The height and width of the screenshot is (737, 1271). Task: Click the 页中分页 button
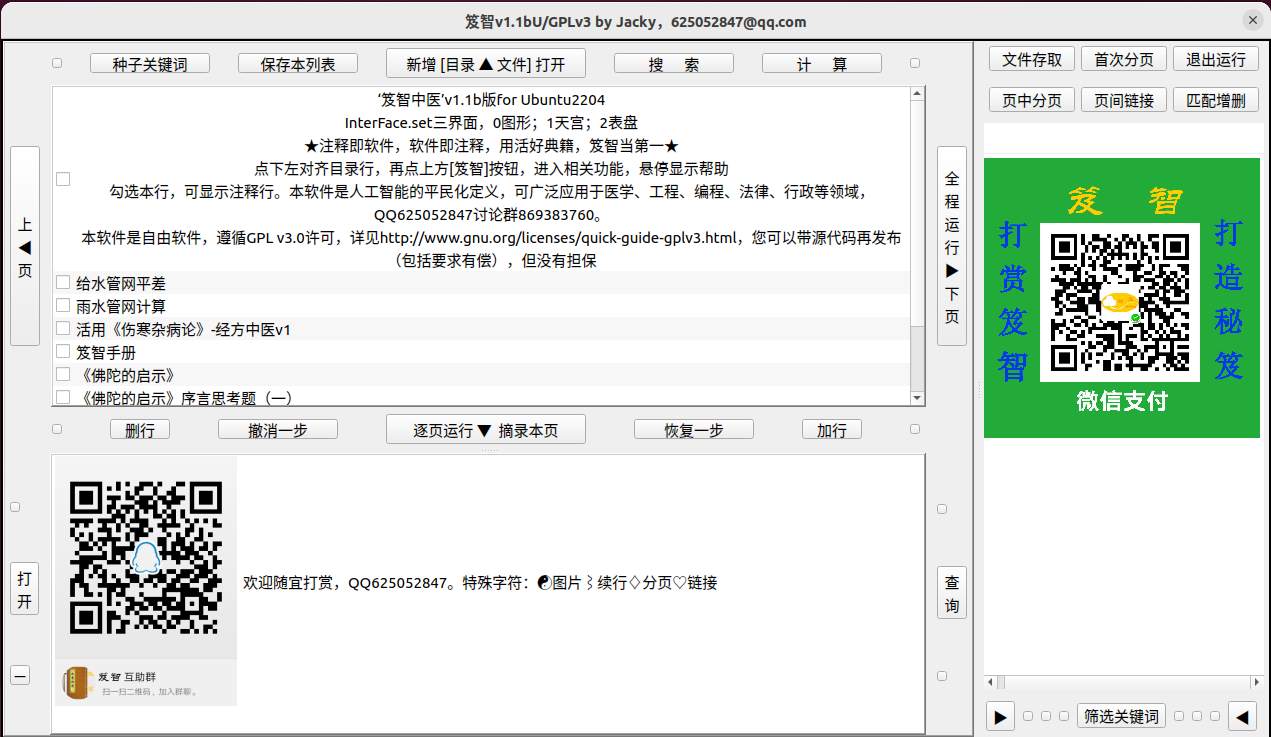[x=1032, y=100]
